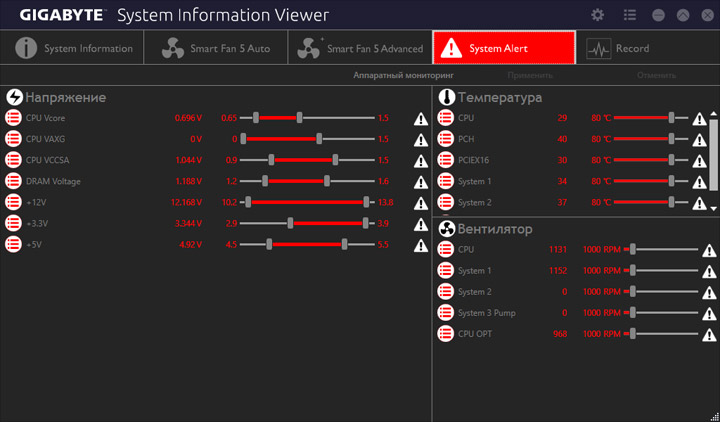
Task: Click the Применить button
Action: click(530, 75)
